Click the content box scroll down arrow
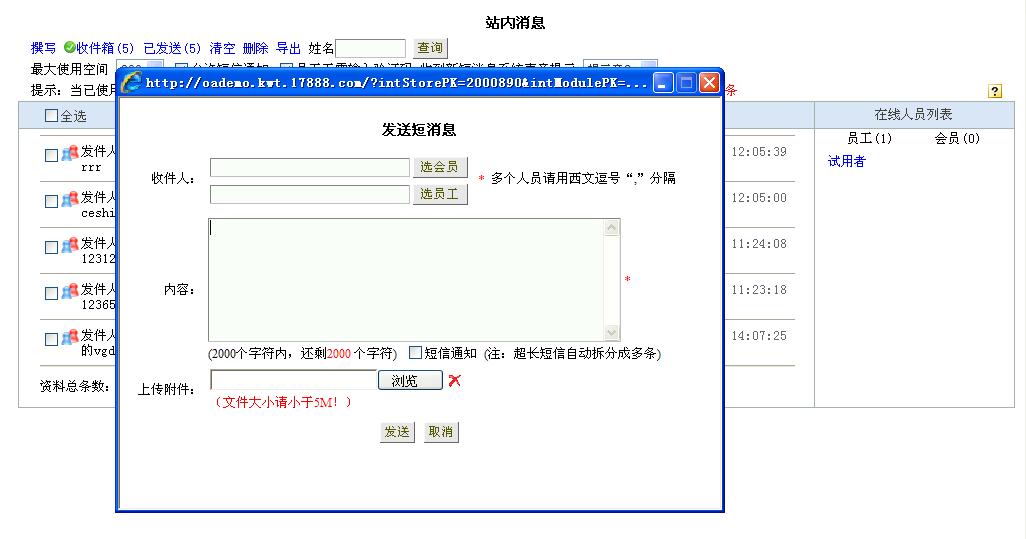 [612, 332]
